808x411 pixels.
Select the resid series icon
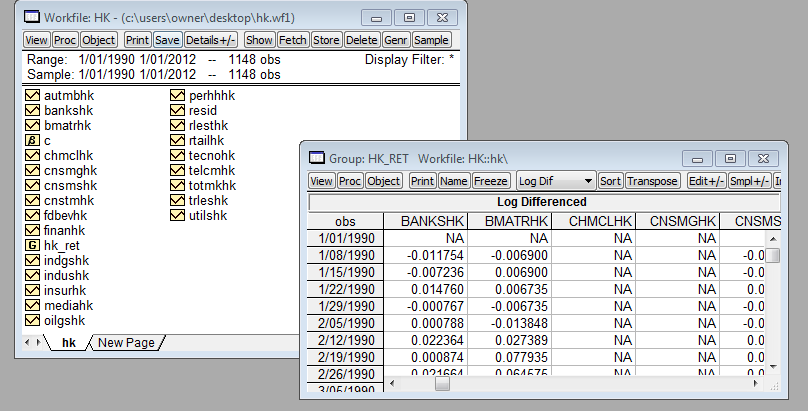tap(177, 110)
